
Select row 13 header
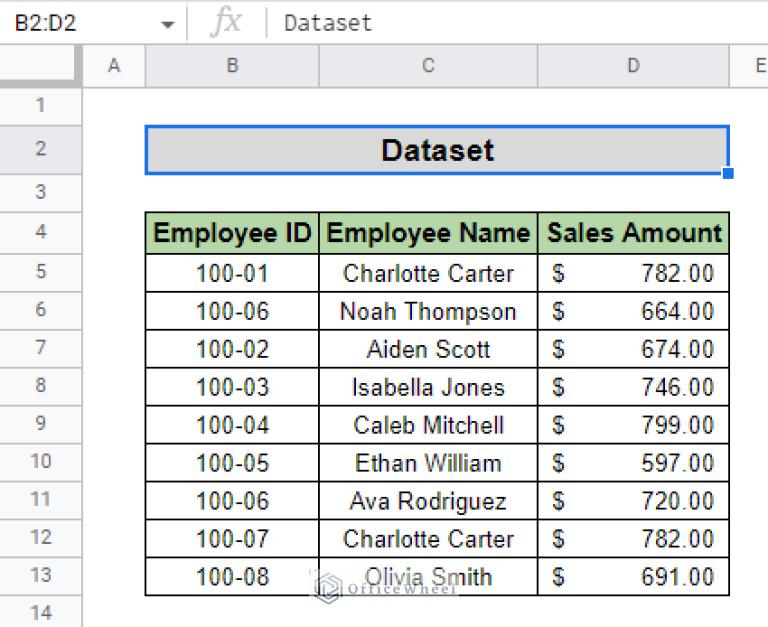(x=41, y=575)
